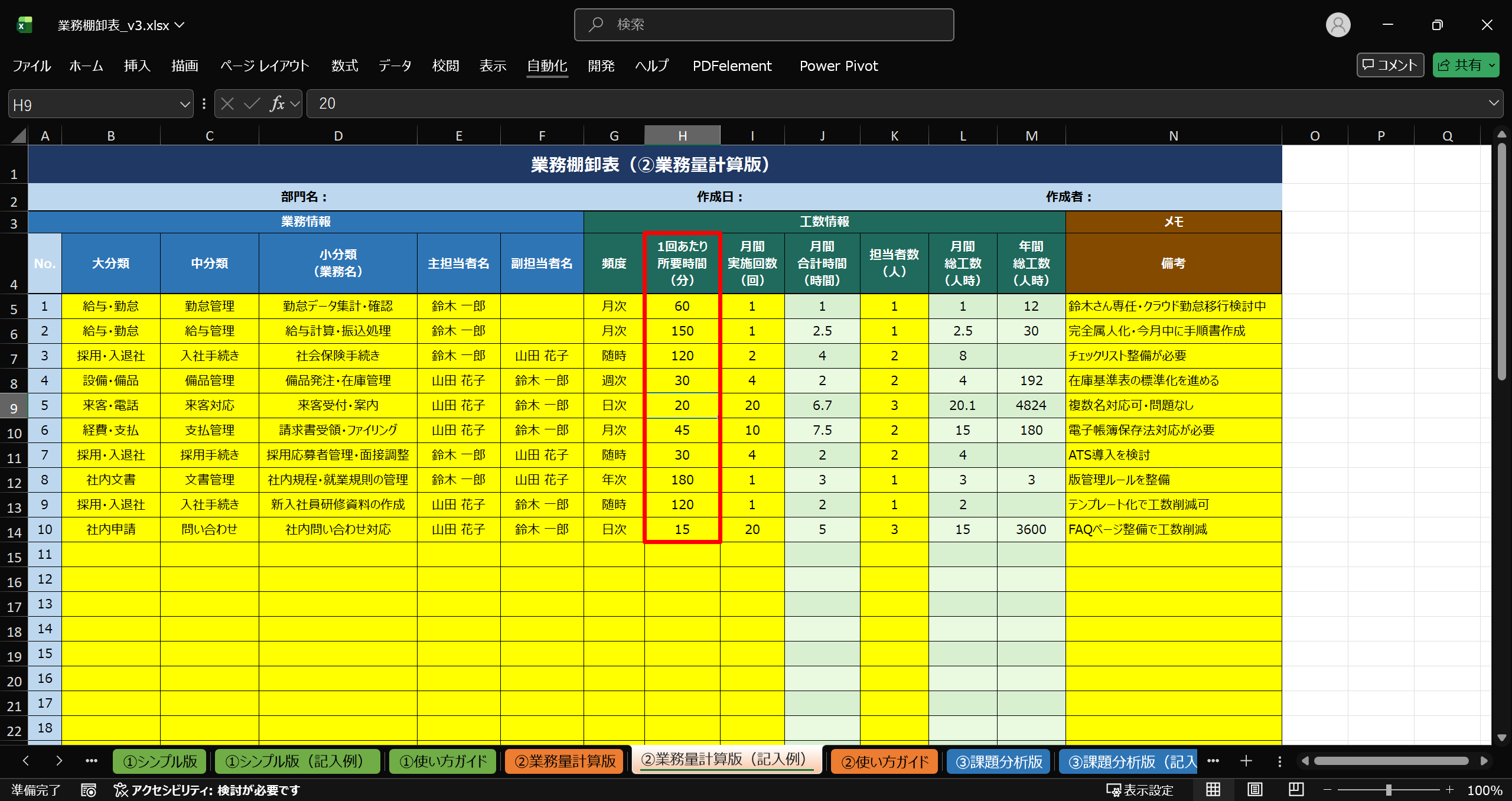The height and width of the screenshot is (801, 1512).
Task: Open the file name dropdown chevron
Action: point(180,25)
